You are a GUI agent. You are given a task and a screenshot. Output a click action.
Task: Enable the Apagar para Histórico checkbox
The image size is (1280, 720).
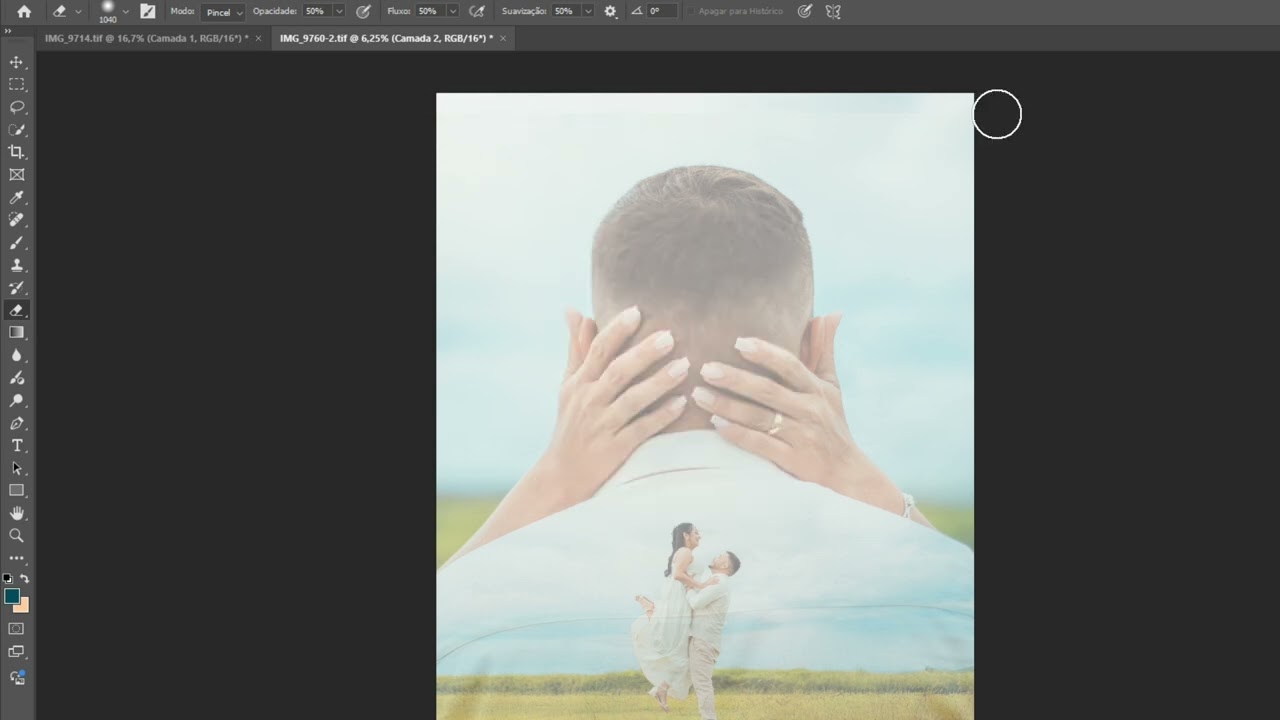[x=691, y=11]
